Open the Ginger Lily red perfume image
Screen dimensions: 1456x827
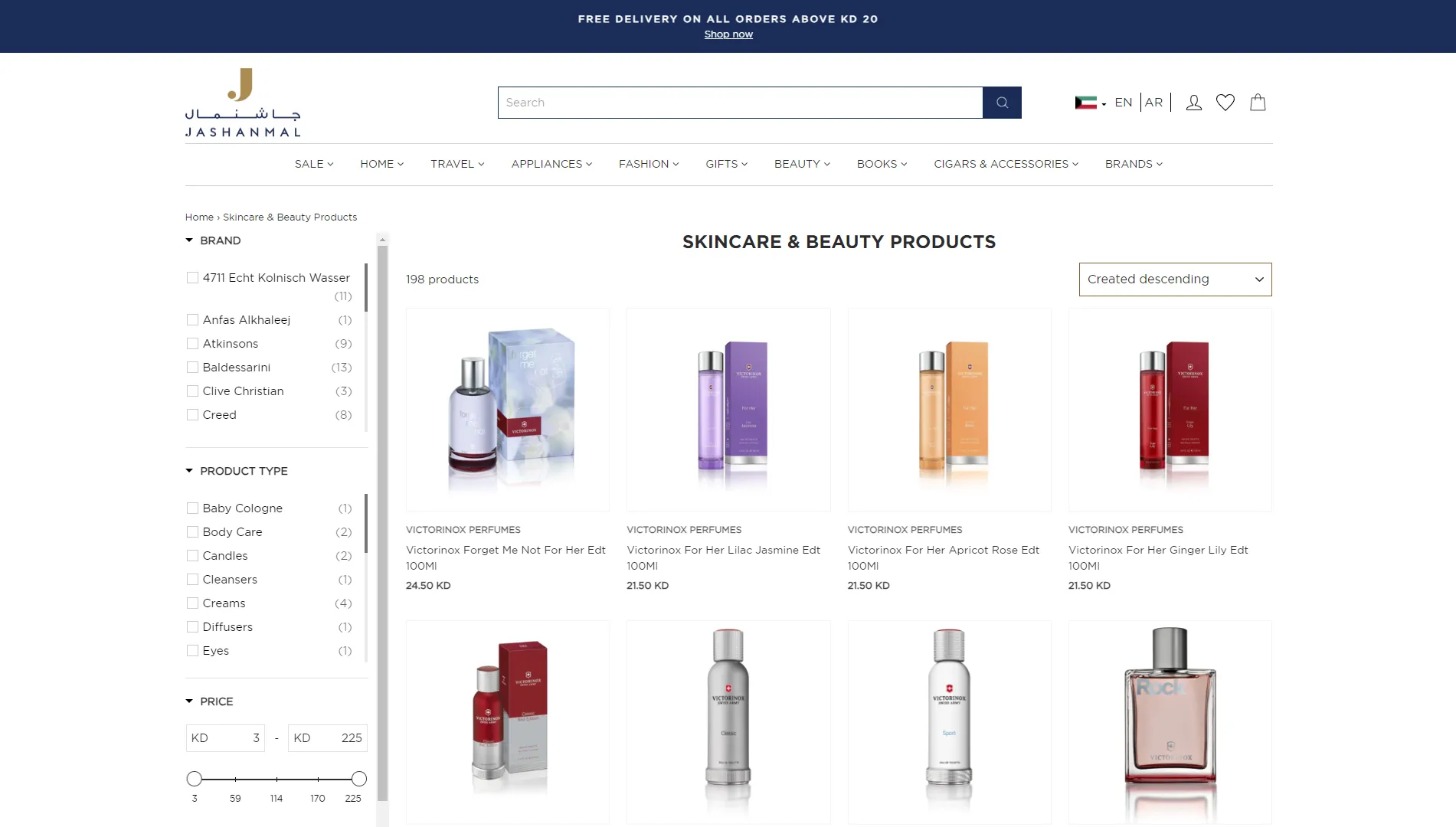[x=1170, y=410]
